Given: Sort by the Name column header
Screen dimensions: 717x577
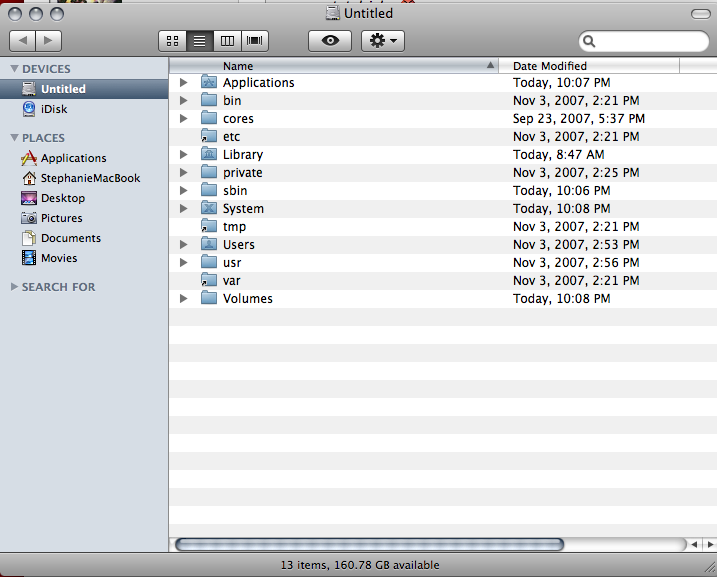Looking at the screenshot, I should tap(333, 66).
